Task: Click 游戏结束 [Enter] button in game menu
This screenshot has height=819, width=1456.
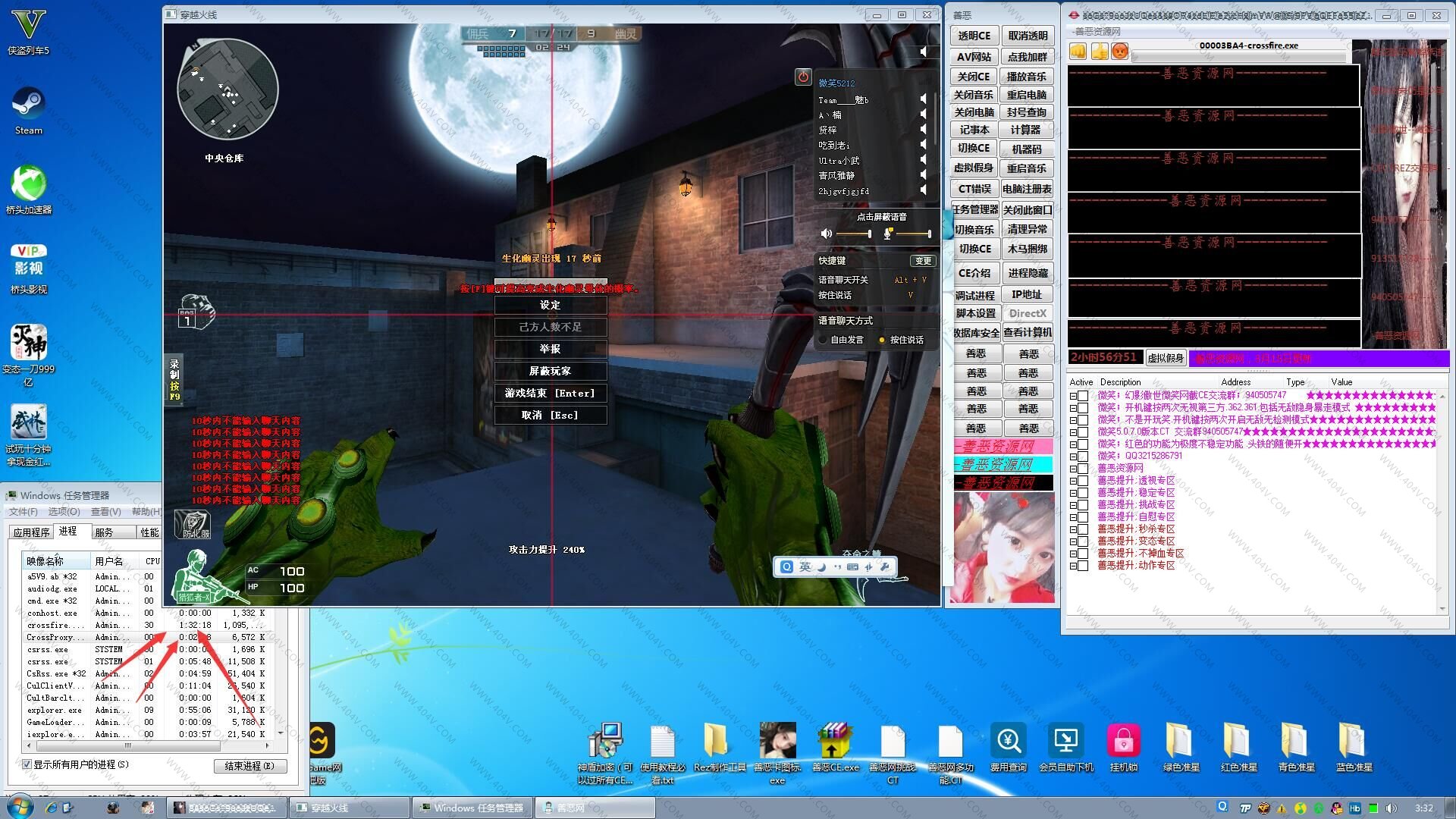Action: tap(550, 393)
